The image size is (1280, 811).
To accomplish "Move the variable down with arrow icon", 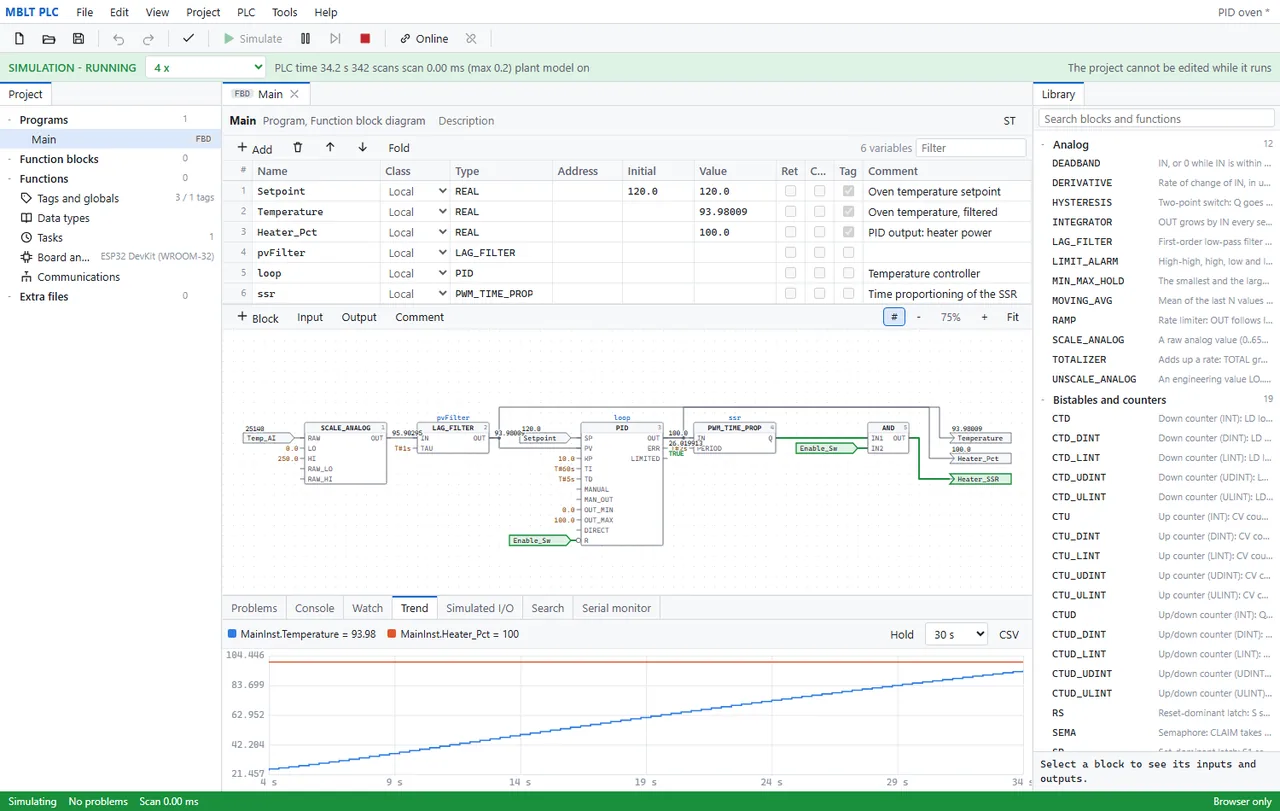I will [x=362, y=148].
